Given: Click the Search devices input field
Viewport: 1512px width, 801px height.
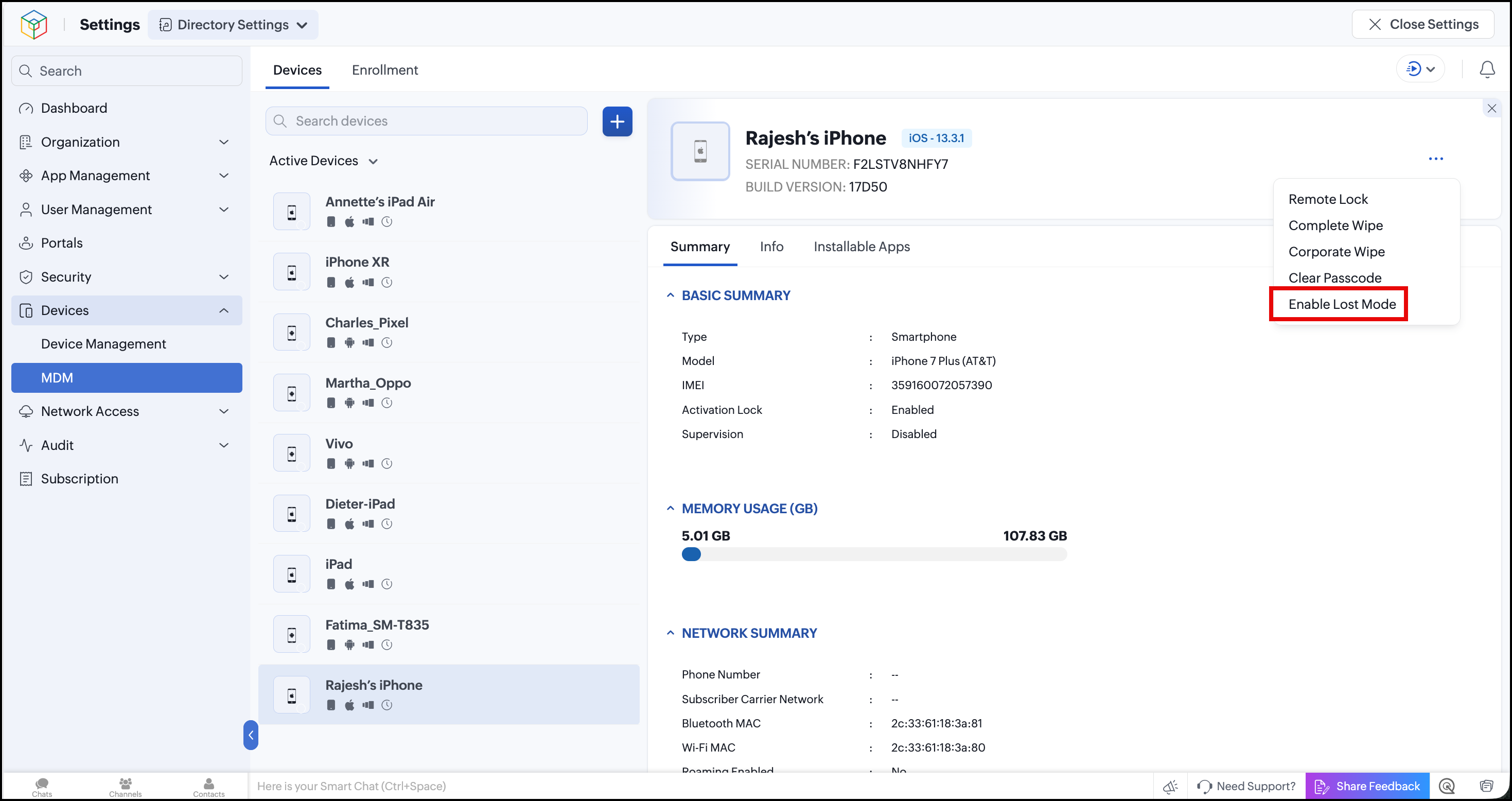Looking at the screenshot, I should click(x=426, y=121).
